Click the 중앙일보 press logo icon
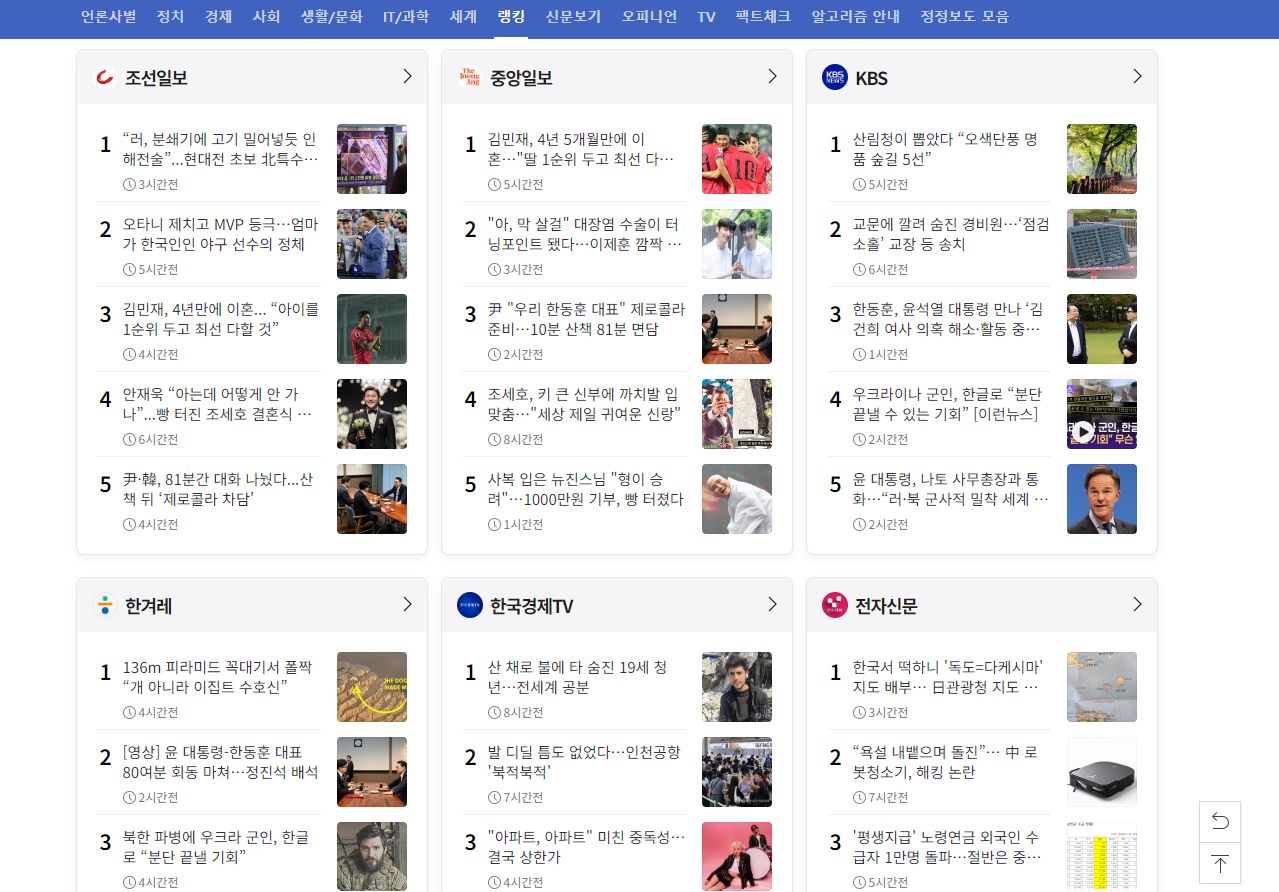 click(470, 76)
